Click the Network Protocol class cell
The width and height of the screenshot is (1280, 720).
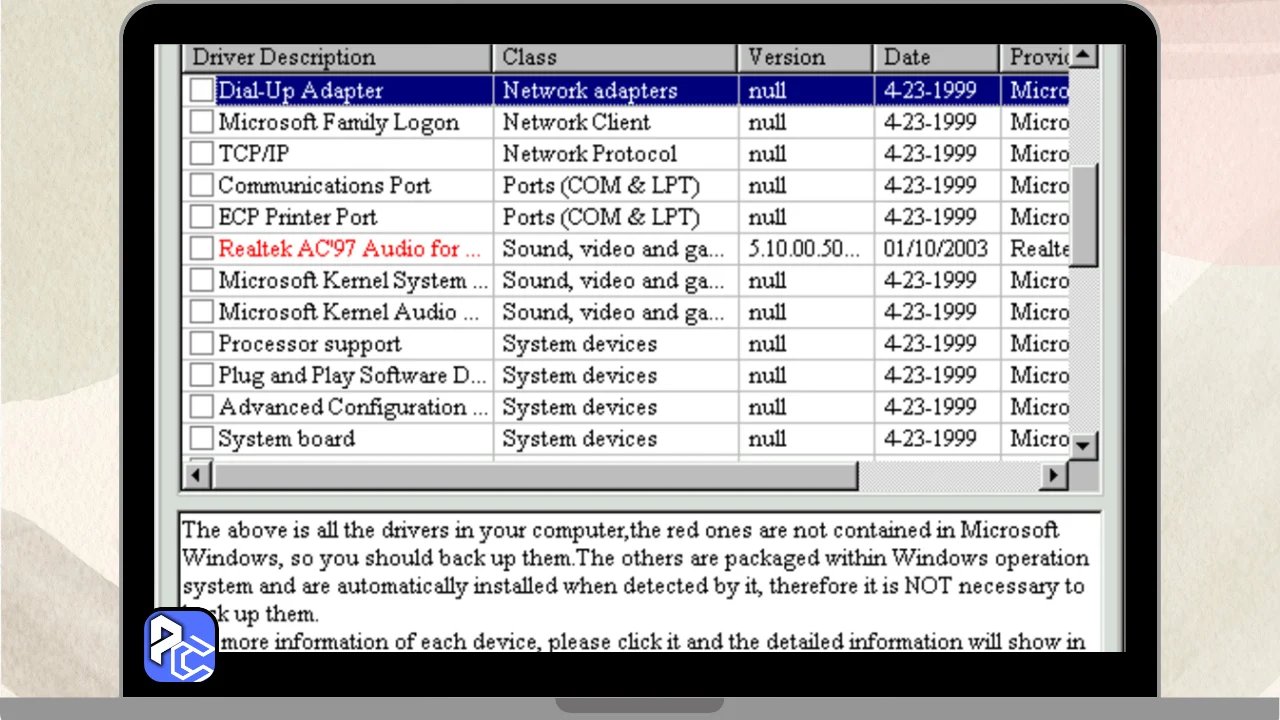[616, 154]
